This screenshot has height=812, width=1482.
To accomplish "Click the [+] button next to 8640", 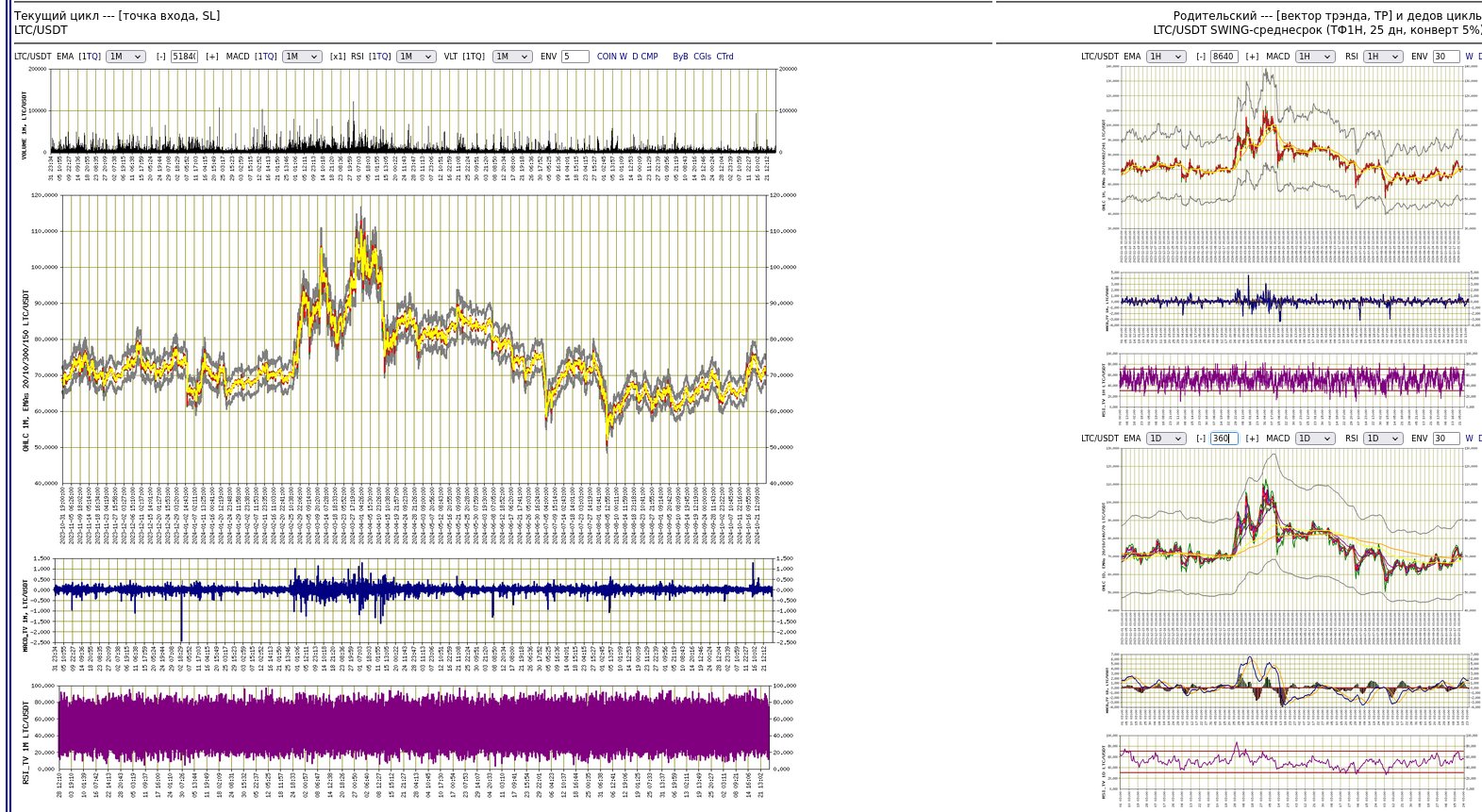I will coord(1252,57).
